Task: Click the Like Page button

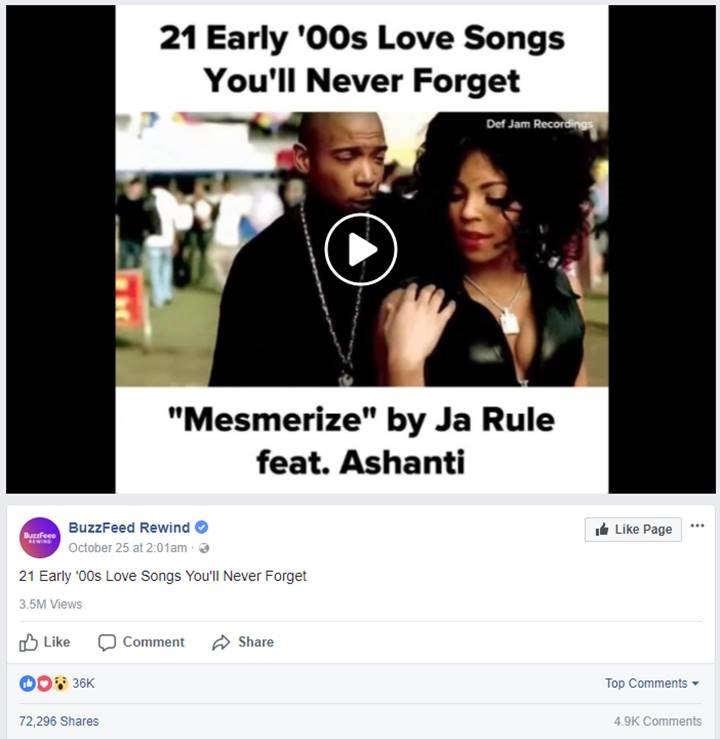Action: pos(633,529)
